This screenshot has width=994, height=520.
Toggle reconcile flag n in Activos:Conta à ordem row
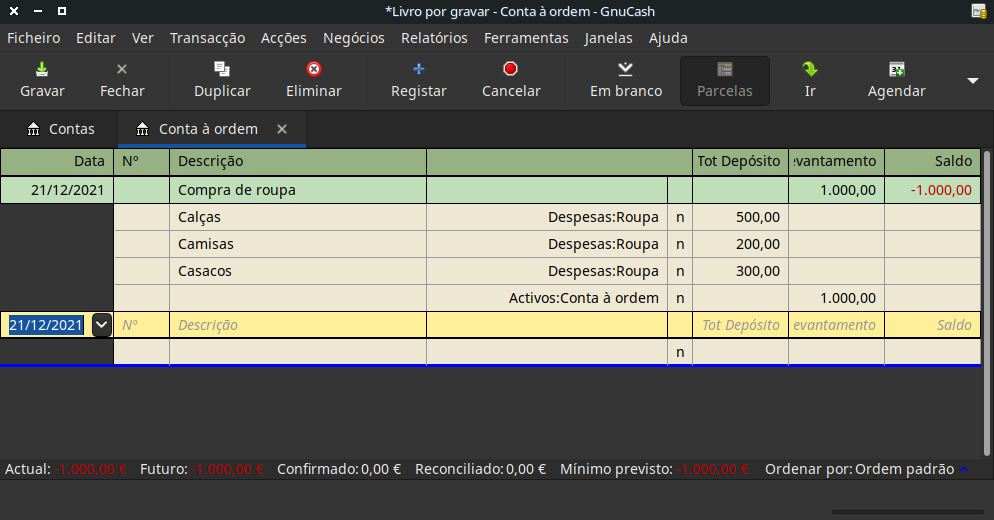(680, 298)
